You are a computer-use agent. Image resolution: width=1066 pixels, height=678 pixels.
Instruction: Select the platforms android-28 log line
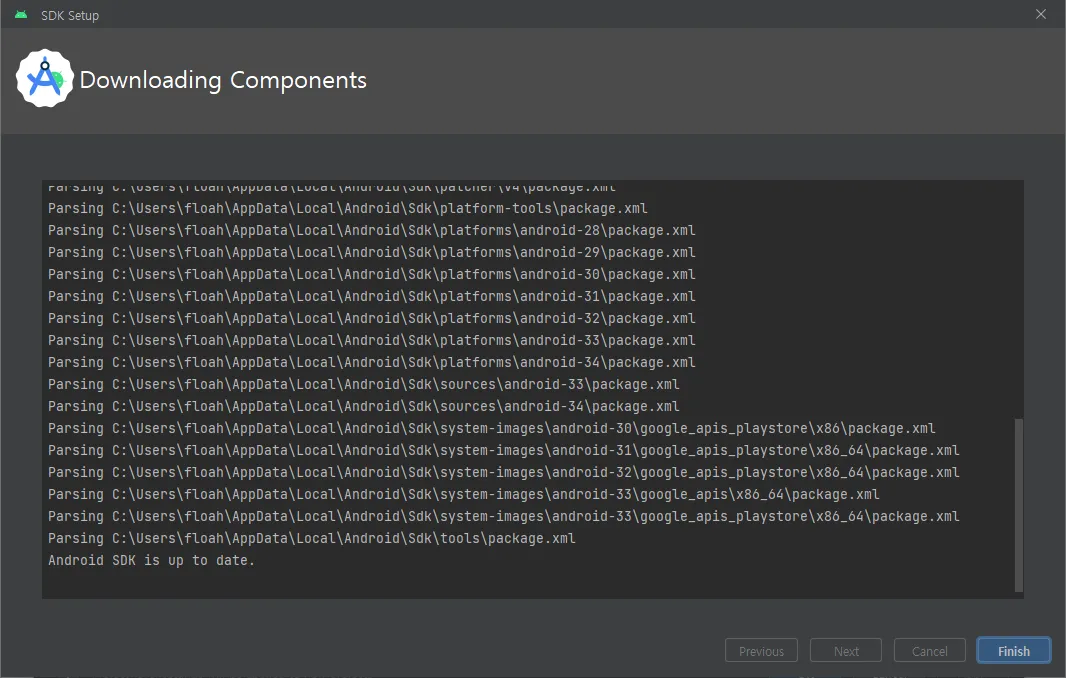[x=372, y=231]
